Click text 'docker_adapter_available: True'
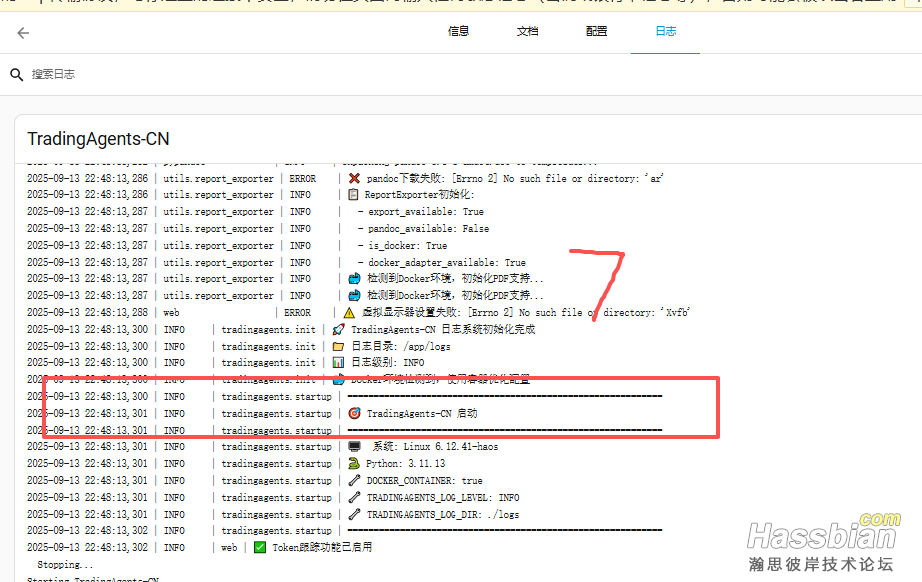This screenshot has height=582, width=922. coord(447,263)
